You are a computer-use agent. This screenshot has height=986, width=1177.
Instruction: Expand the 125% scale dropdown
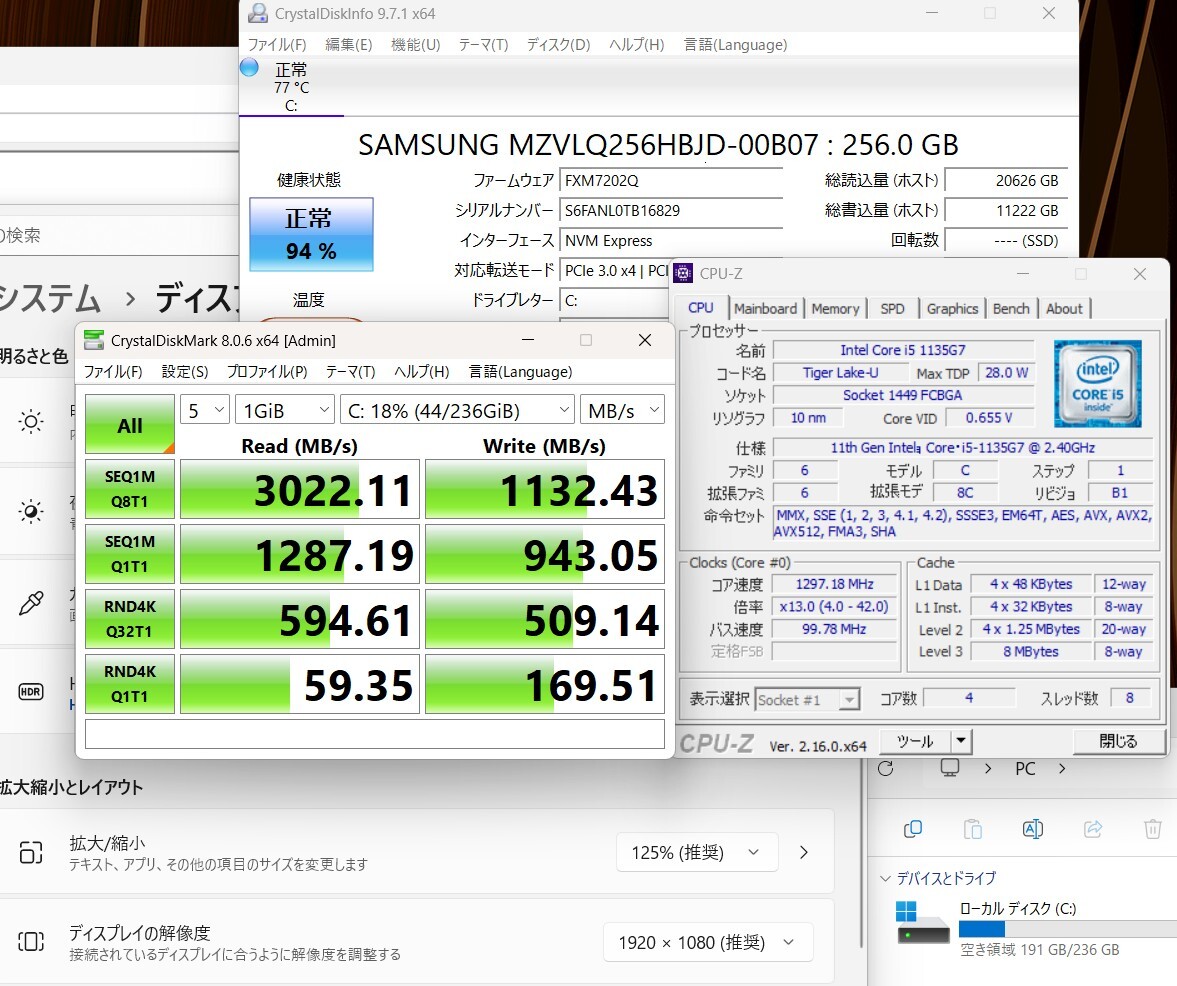697,852
